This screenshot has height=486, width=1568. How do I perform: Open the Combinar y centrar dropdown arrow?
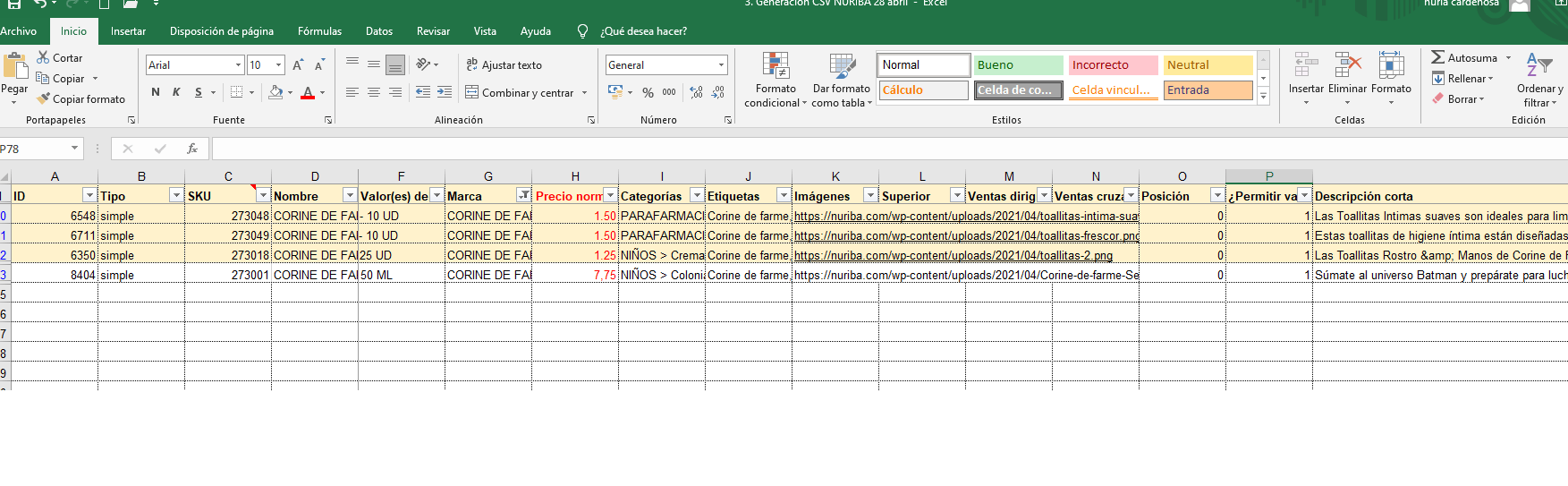tap(585, 92)
